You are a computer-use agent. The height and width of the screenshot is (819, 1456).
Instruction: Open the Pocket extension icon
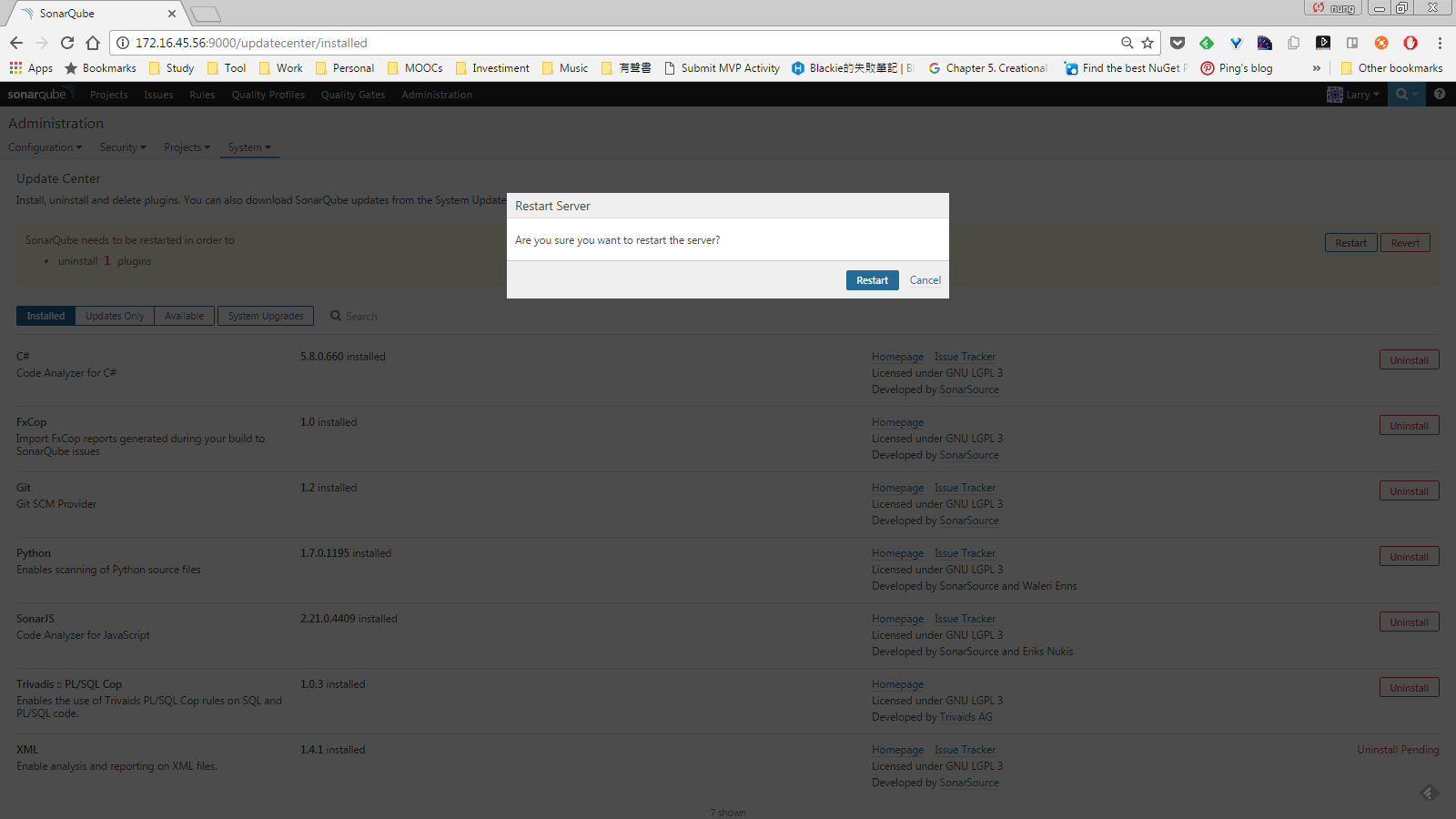click(x=1178, y=43)
